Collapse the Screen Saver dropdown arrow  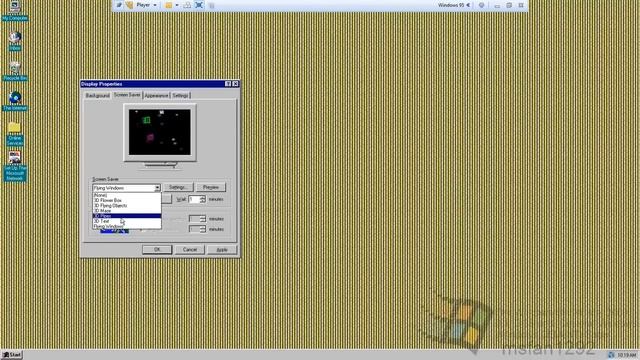point(157,188)
